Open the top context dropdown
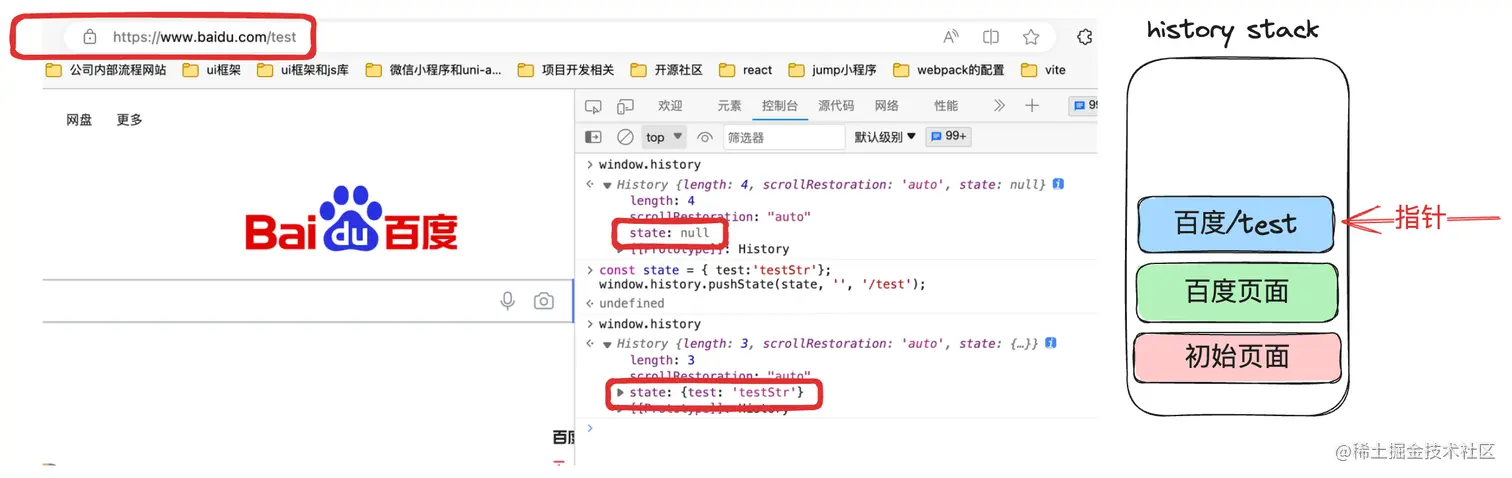This screenshot has width=1512, height=478. coord(664,137)
